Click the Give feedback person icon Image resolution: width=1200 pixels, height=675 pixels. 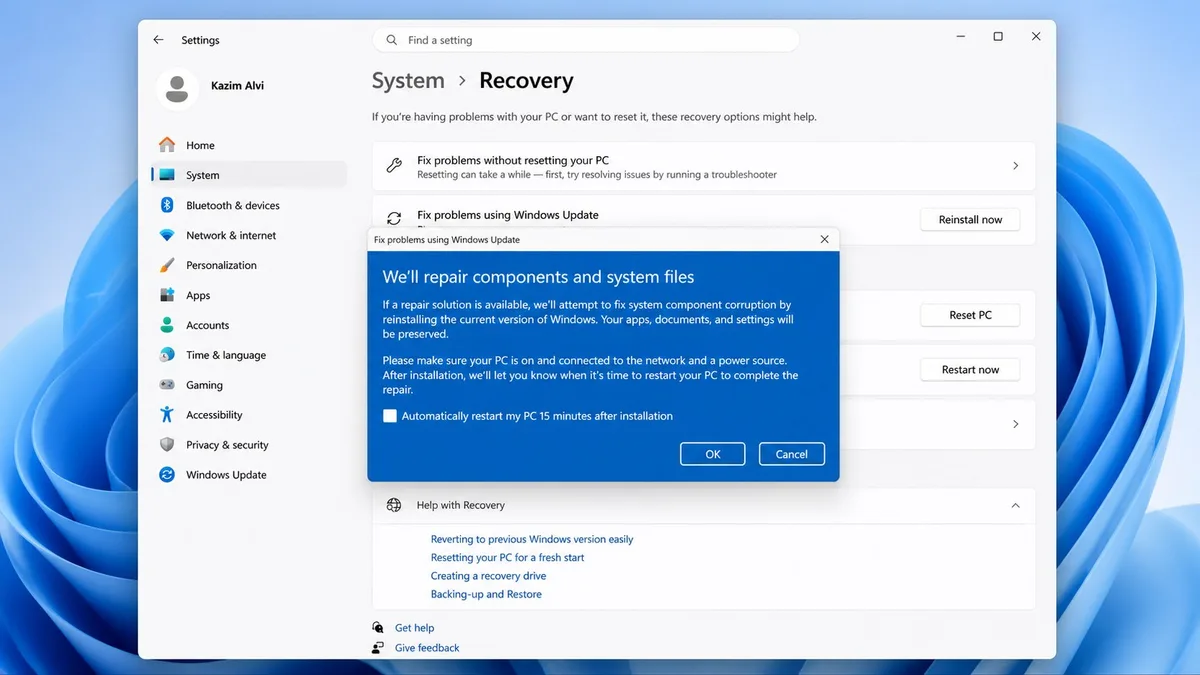(378, 647)
